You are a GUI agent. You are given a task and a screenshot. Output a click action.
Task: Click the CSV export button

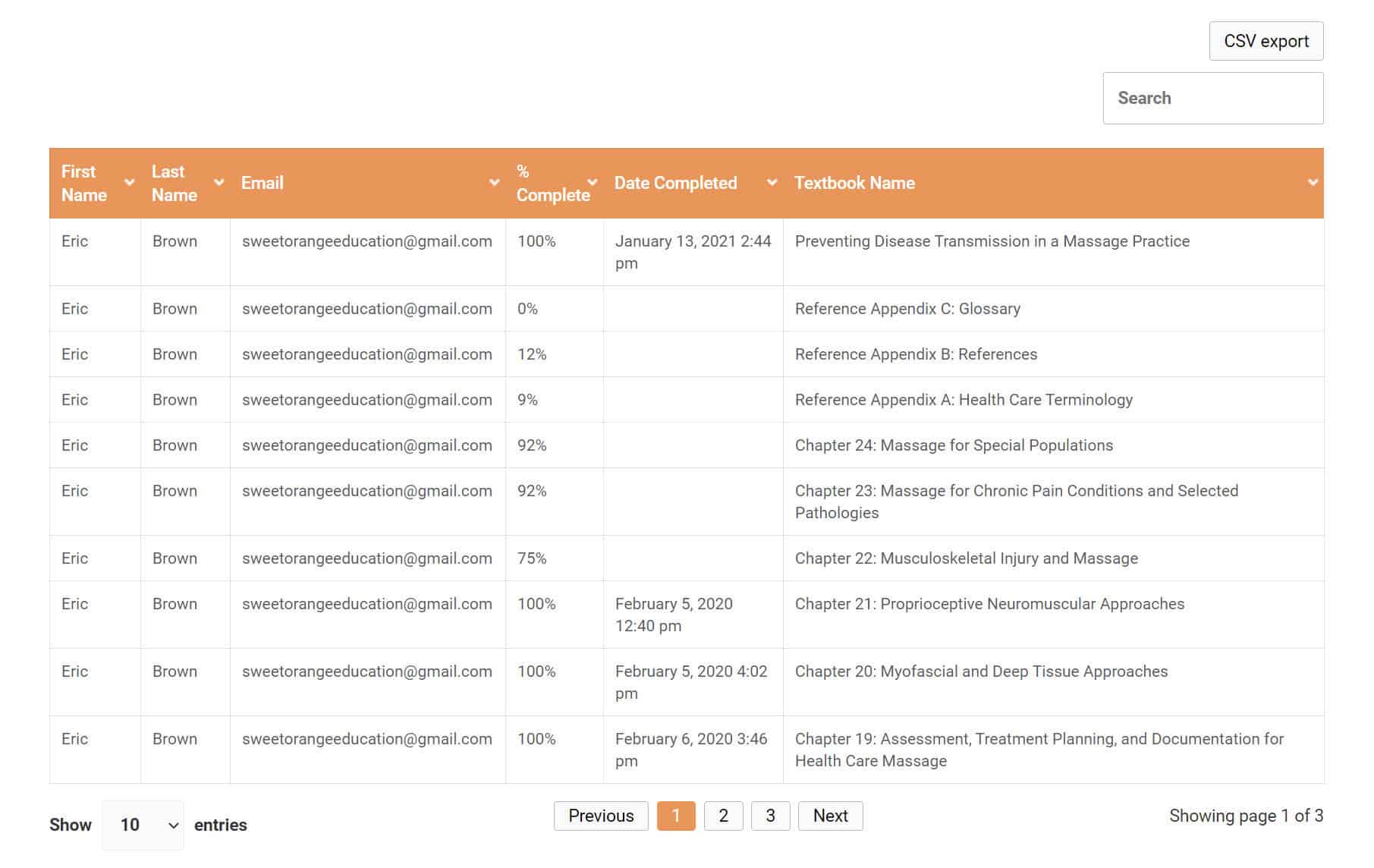tap(1266, 41)
